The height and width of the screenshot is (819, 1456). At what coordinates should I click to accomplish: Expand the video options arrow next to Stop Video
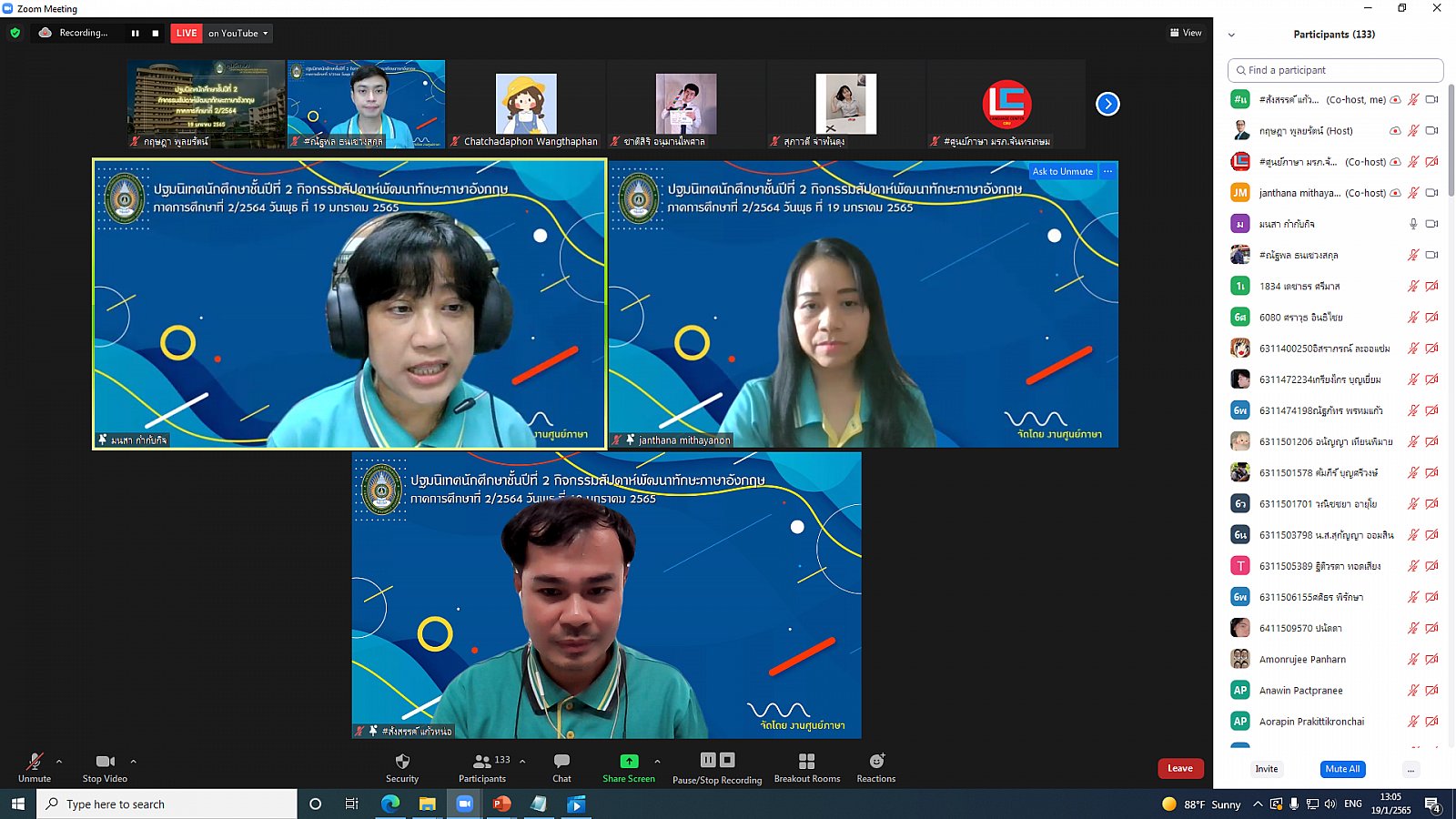(133, 762)
